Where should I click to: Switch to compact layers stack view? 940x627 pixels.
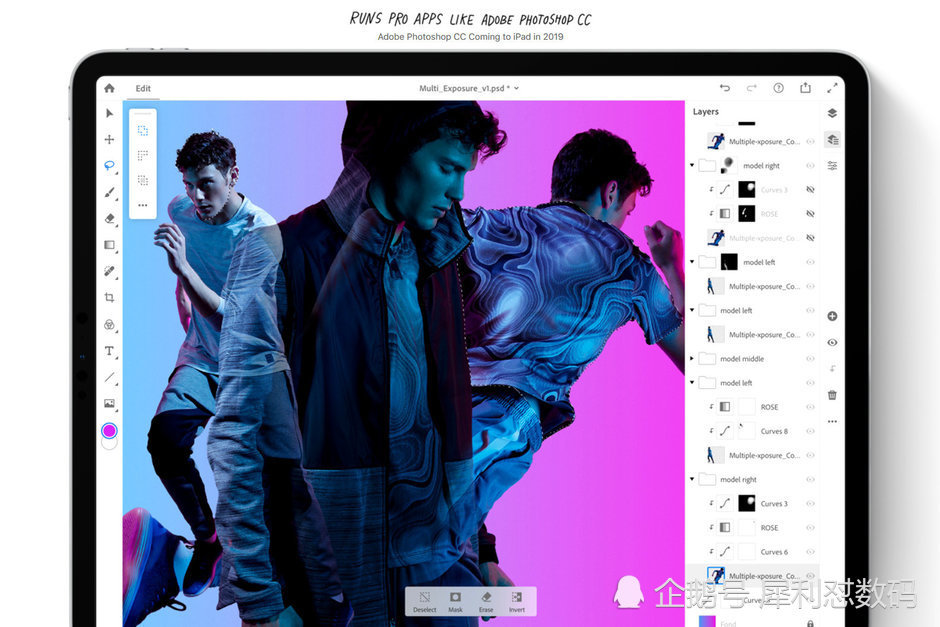pos(832,113)
